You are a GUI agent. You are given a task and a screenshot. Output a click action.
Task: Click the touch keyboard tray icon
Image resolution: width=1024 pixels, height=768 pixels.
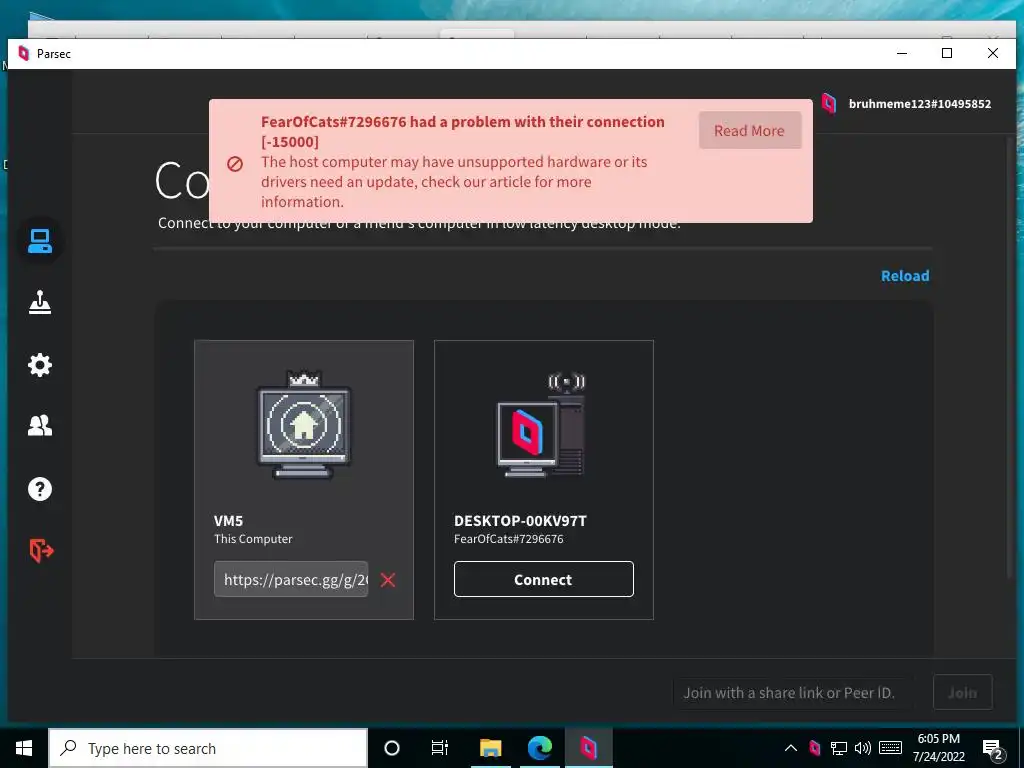(x=891, y=748)
